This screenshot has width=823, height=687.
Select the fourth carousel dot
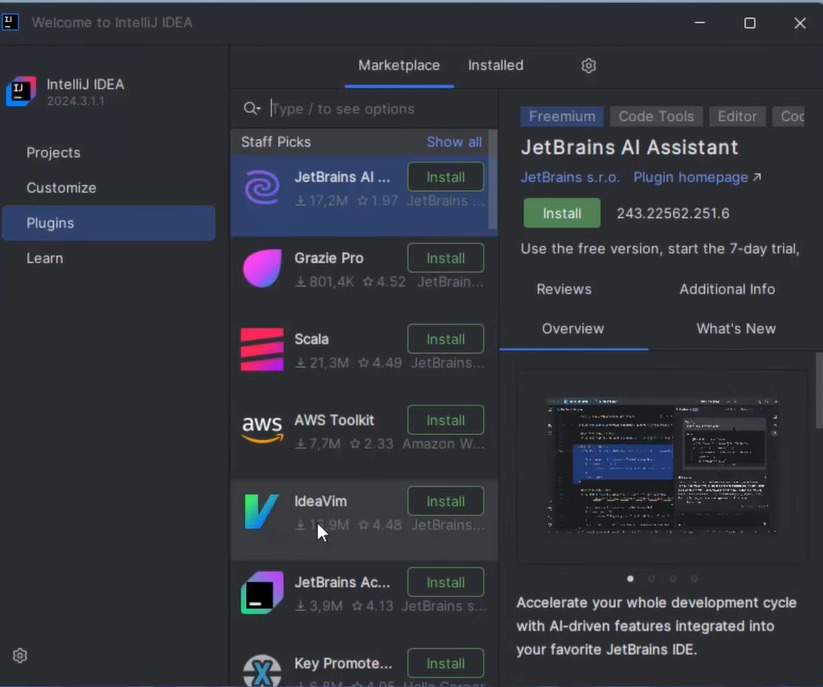tap(694, 578)
